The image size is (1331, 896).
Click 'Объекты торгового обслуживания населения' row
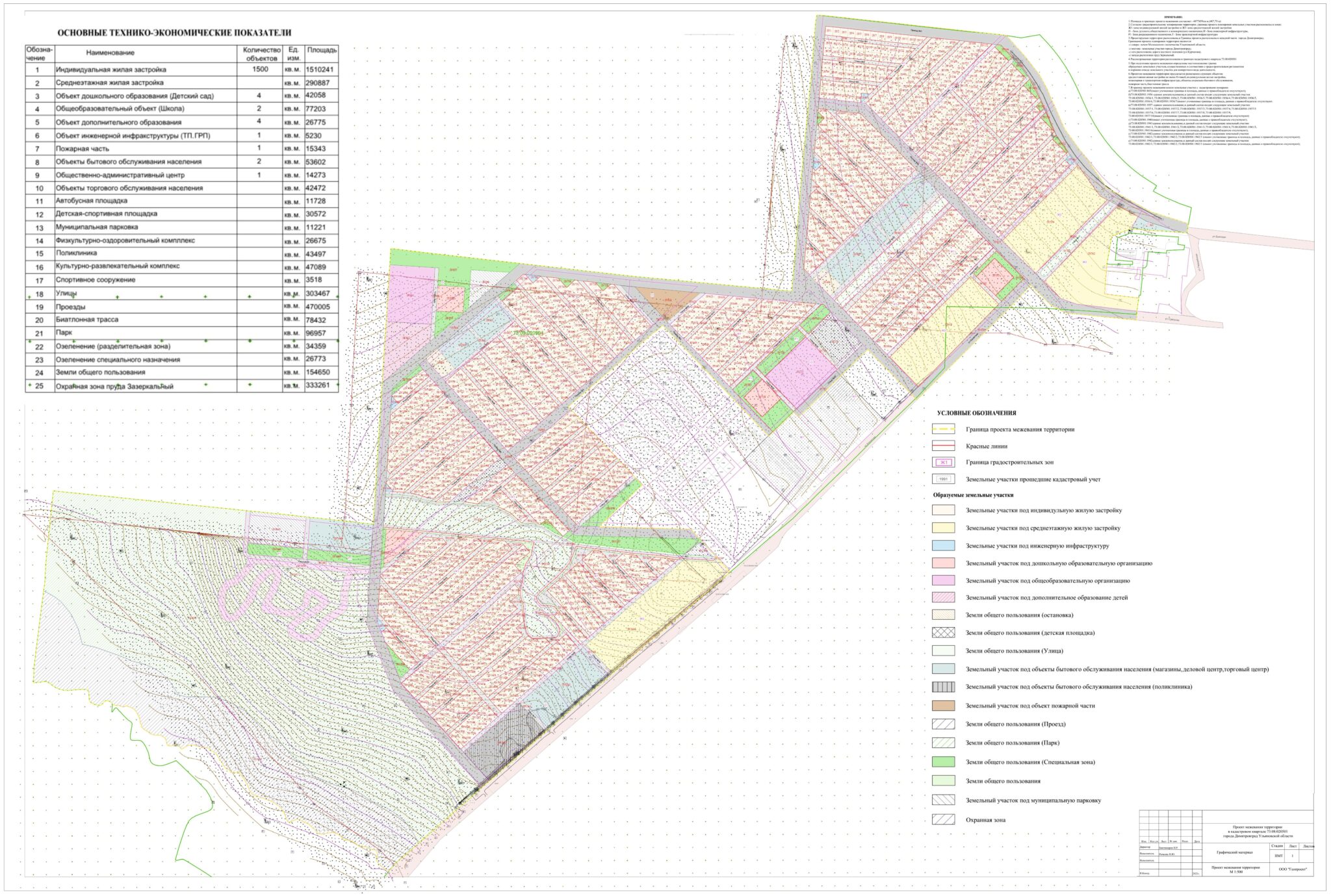(129, 188)
